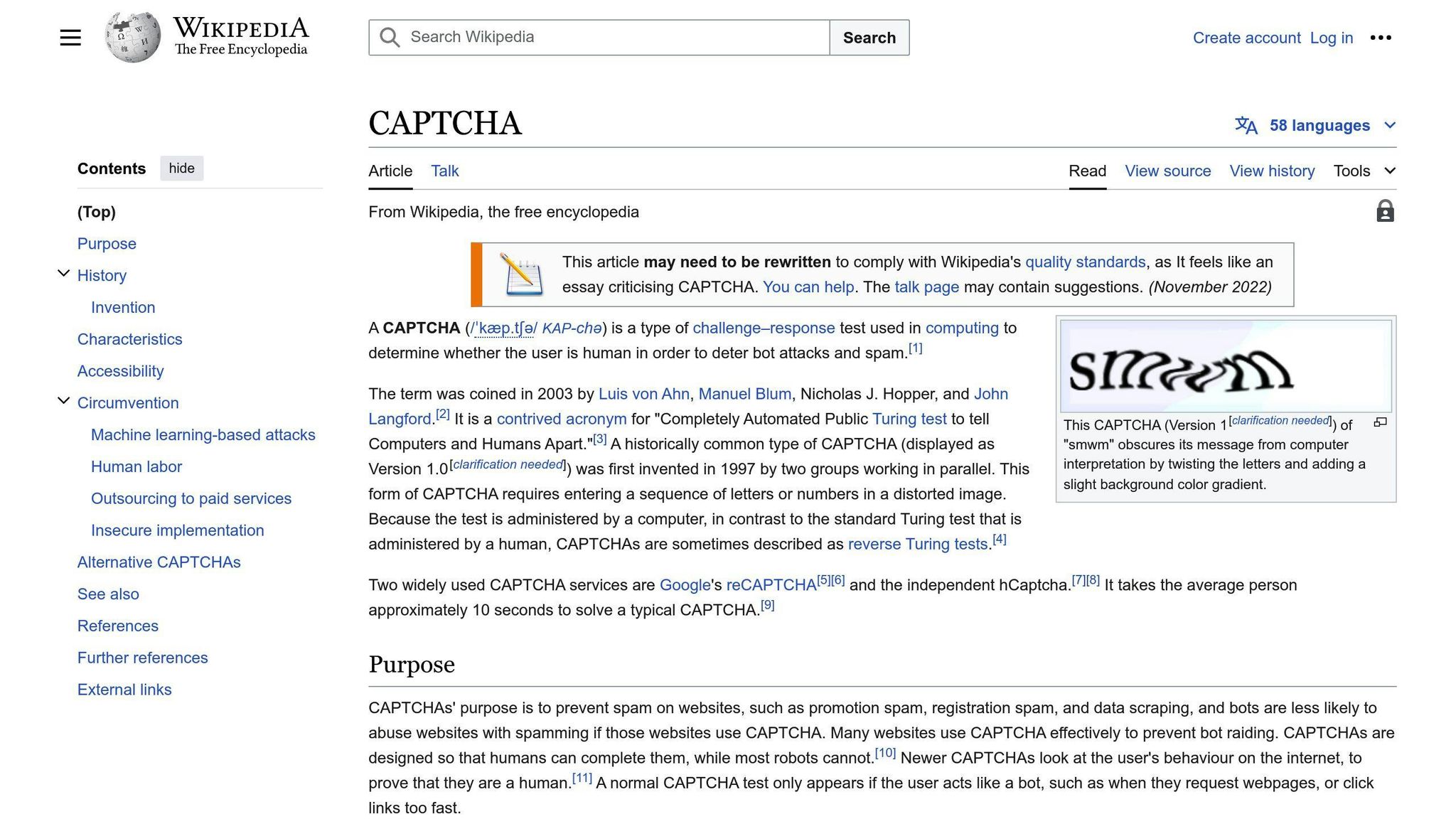Go to Purpose in contents

(107, 244)
